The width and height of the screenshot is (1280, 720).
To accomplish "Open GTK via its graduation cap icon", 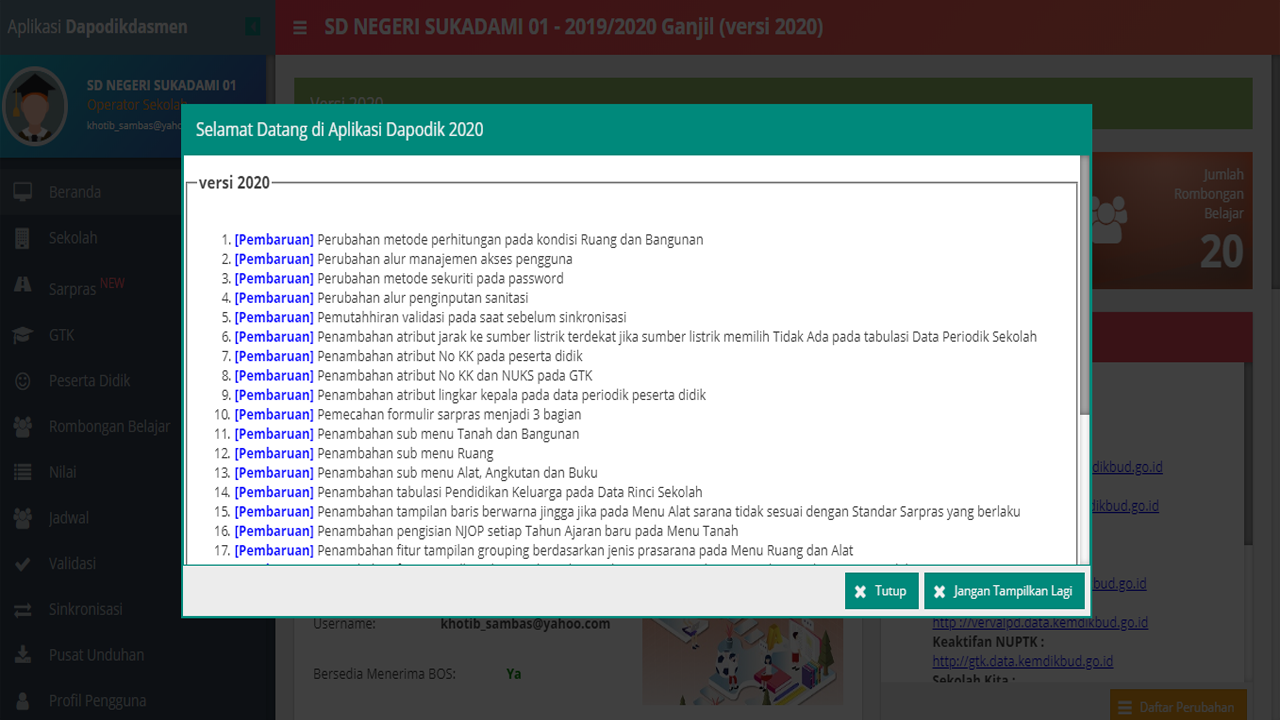I will (x=23, y=335).
